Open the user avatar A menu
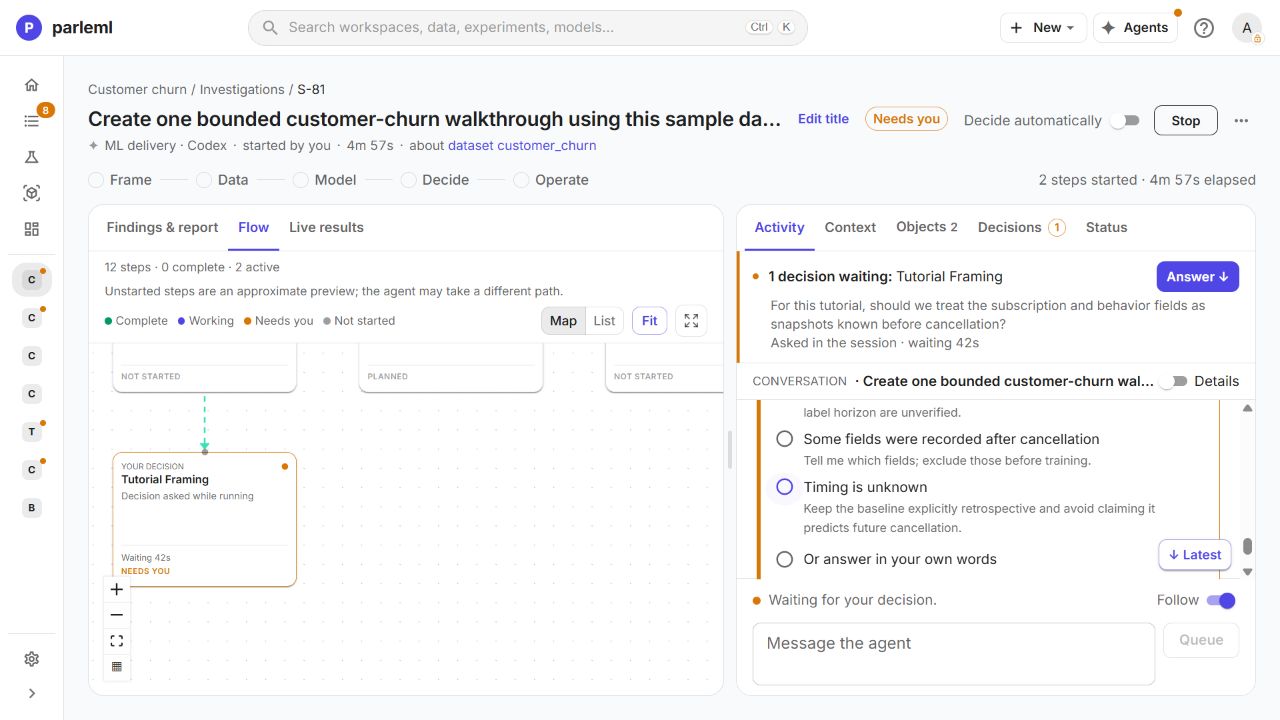1280x720 pixels. tap(1247, 28)
